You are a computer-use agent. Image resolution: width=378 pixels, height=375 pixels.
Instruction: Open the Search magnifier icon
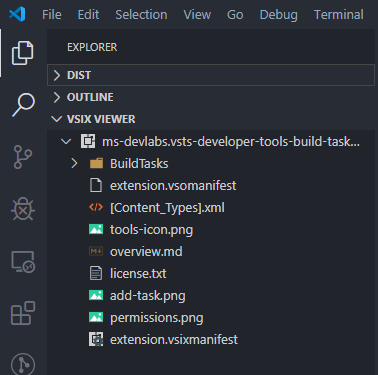coord(23,105)
